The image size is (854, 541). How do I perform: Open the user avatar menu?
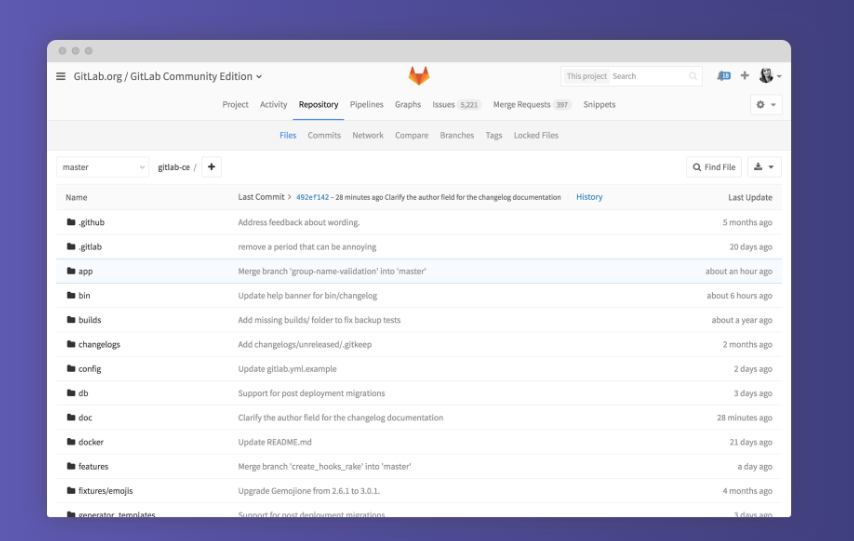click(x=769, y=76)
